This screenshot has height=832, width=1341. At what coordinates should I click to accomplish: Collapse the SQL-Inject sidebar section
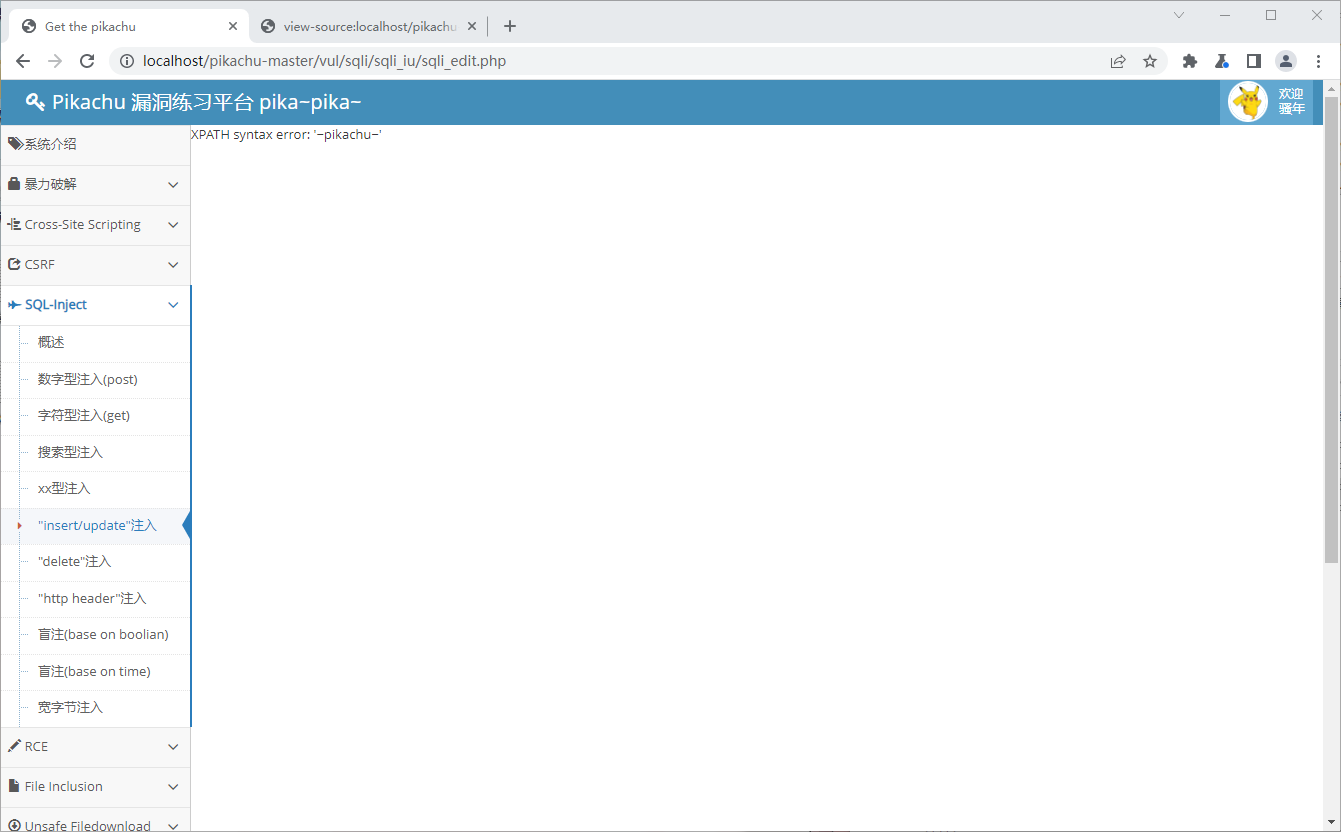[x=95, y=305]
